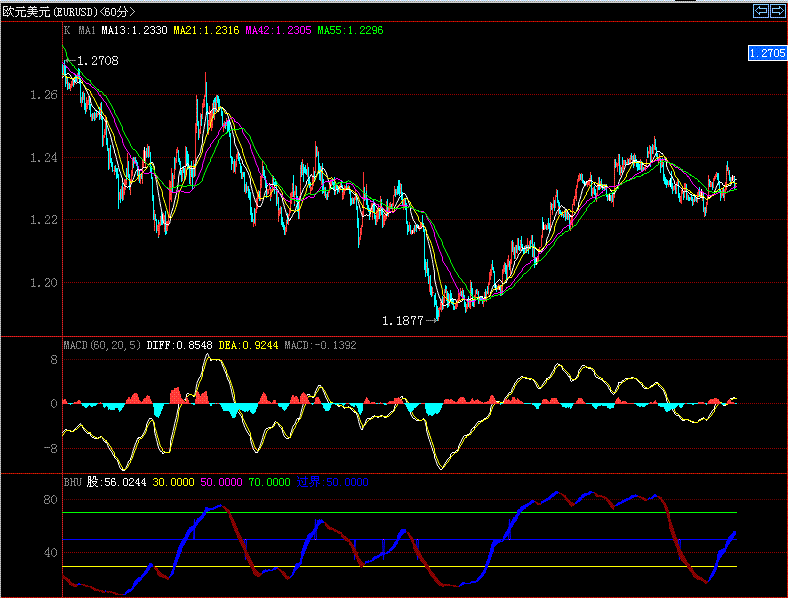Screen dimensions: 789x598
Task: Click the DIFF:0.8548 value
Action: (179, 345)
